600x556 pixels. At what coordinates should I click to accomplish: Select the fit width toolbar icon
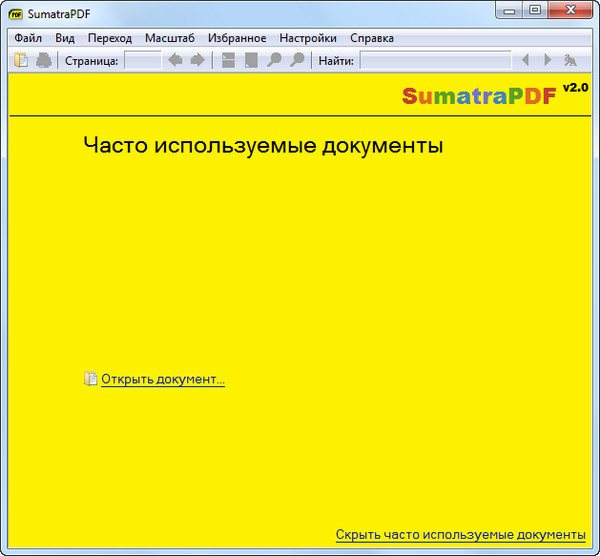(229, 61)
